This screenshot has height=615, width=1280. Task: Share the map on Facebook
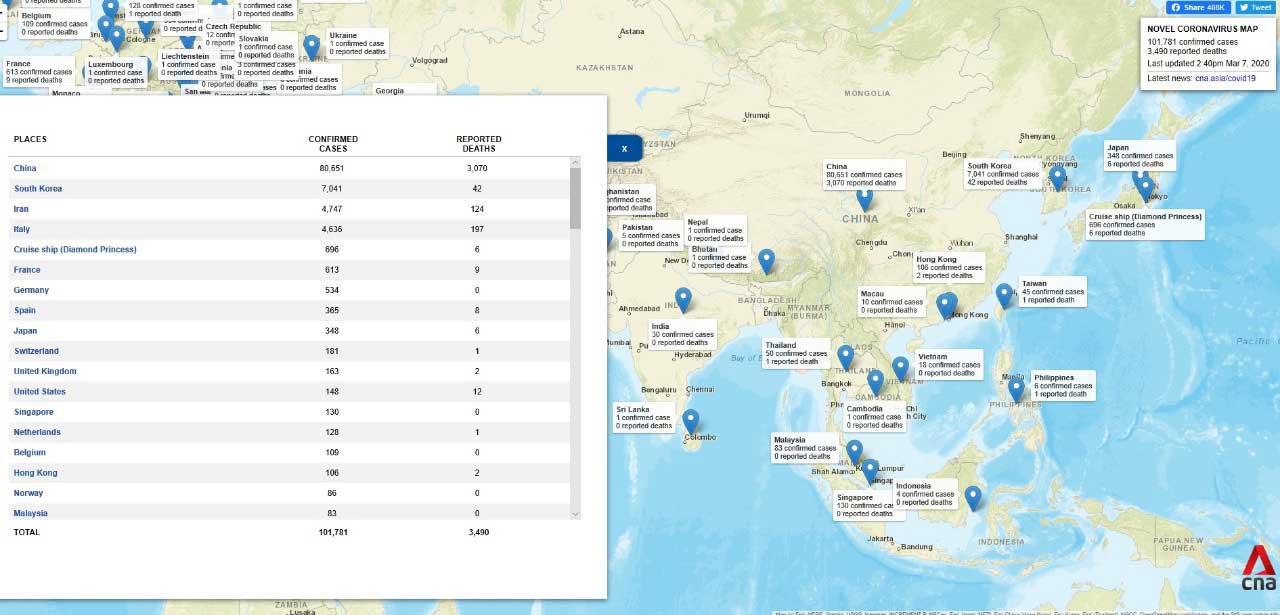click(x=1197, y=7)
